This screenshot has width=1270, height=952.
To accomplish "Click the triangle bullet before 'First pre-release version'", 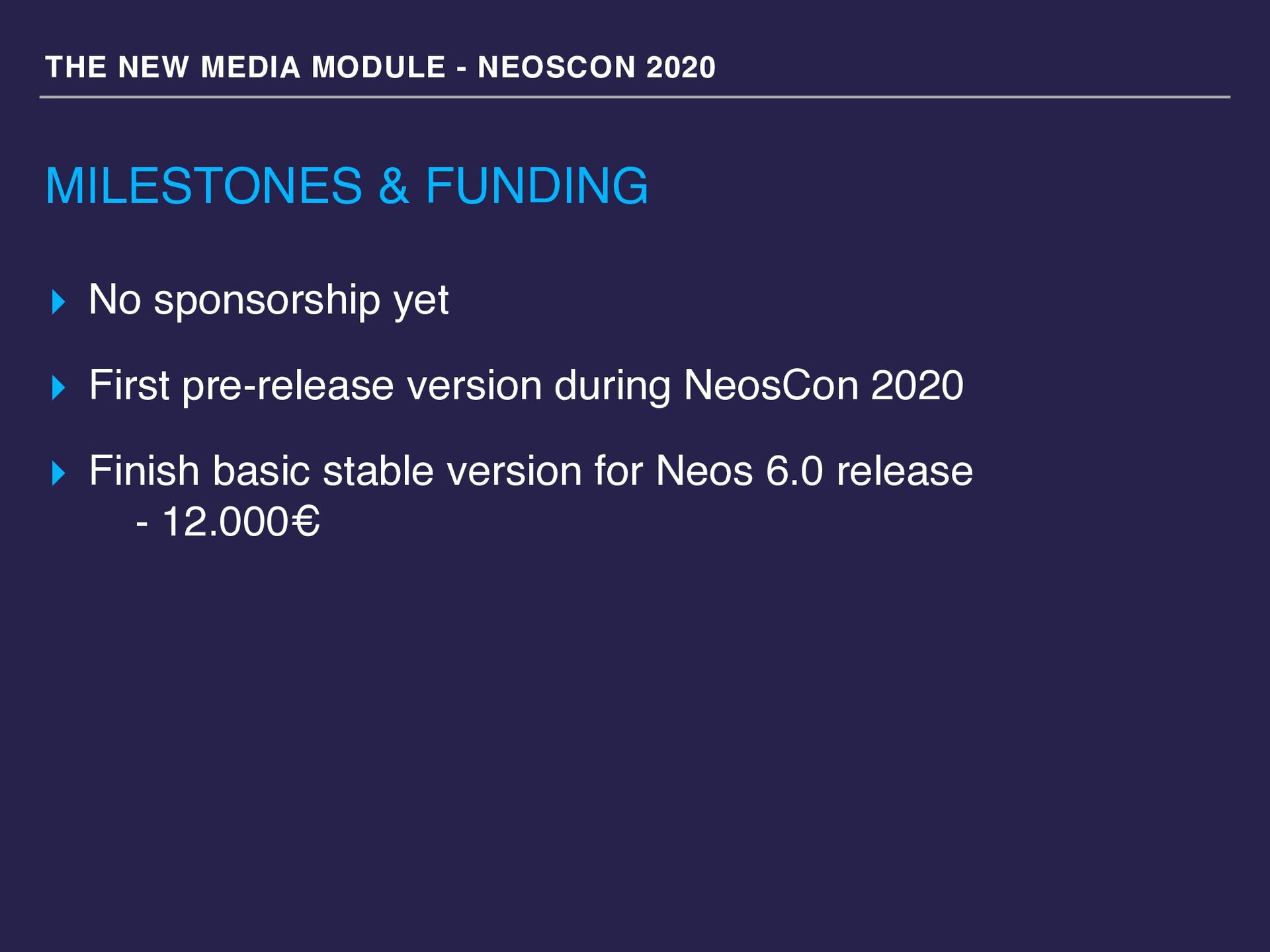I will tap(58, 388).
